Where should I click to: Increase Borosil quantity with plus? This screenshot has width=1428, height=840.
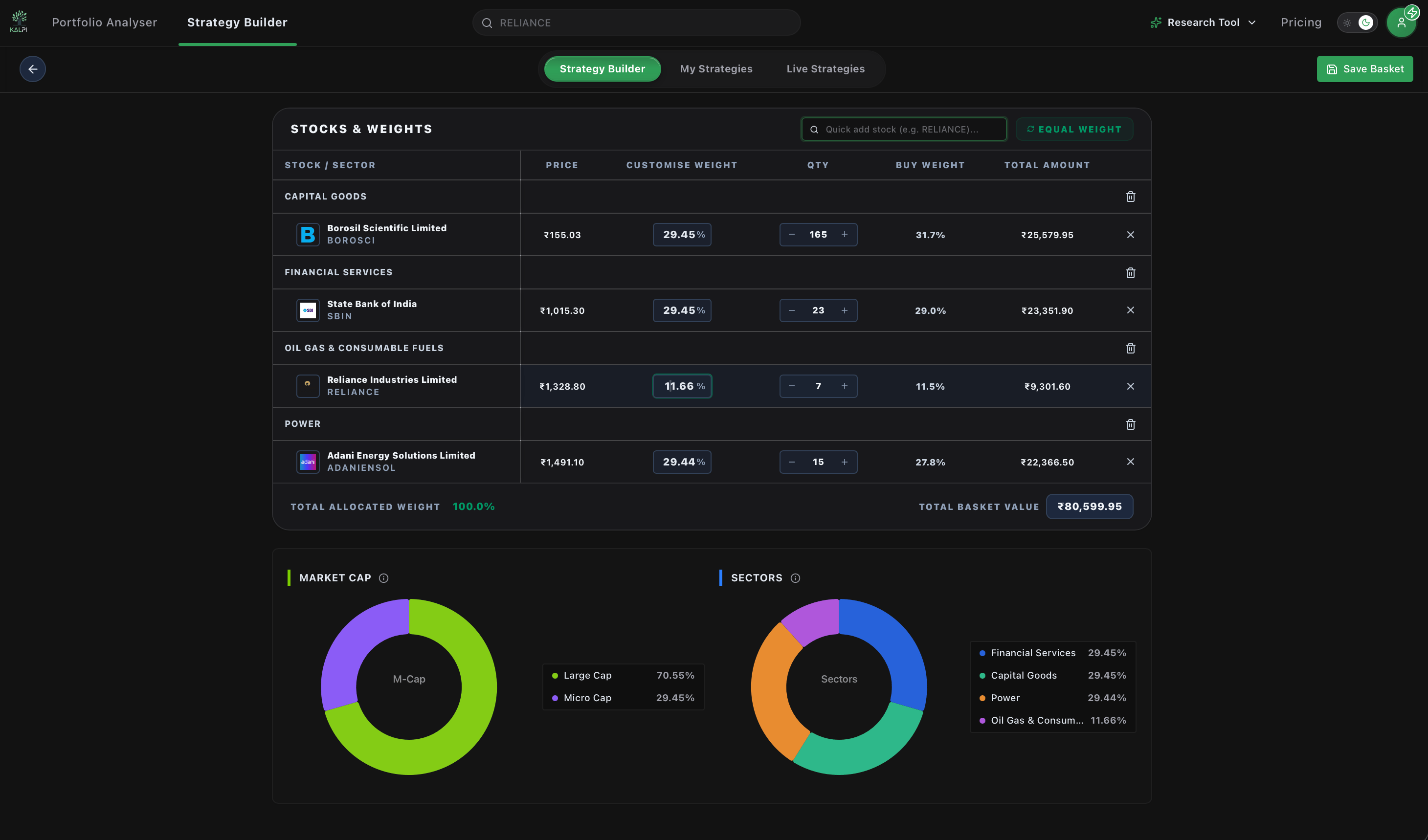(x=845, y=235)
